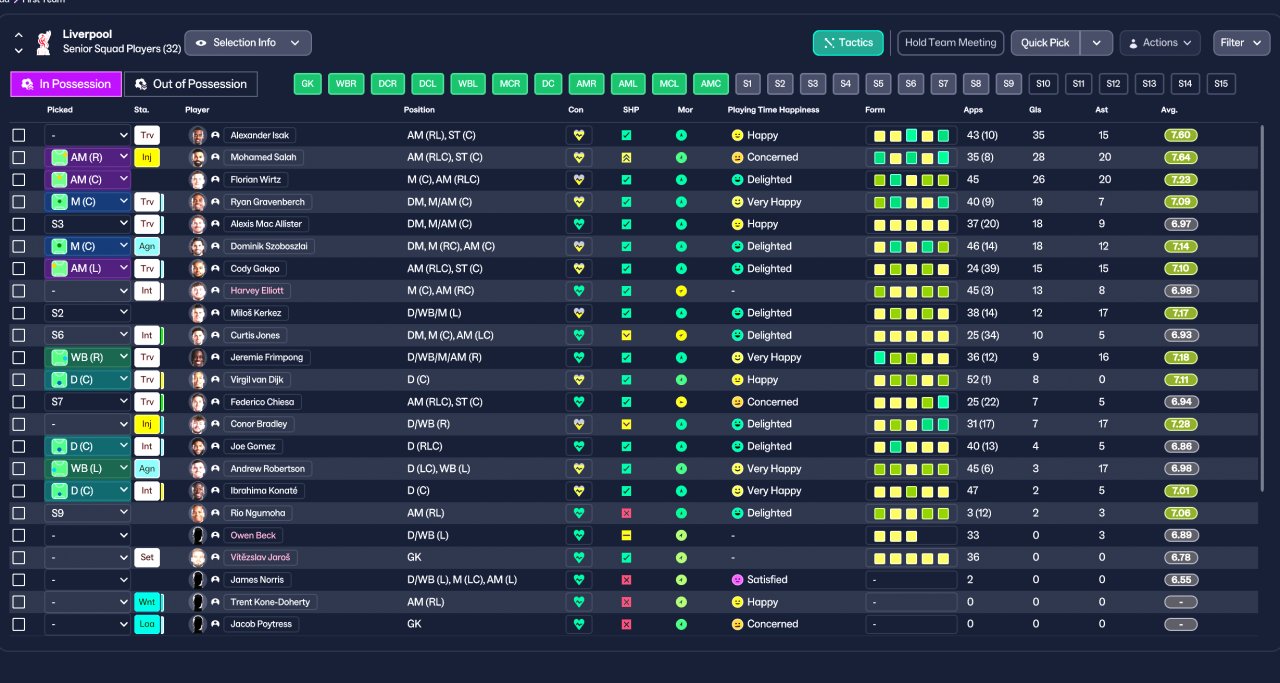The height and width of the screenshot is (683, 1280).
Task: Tick the checkbox for Rio Ngumoha
Action: coord(19,513)
